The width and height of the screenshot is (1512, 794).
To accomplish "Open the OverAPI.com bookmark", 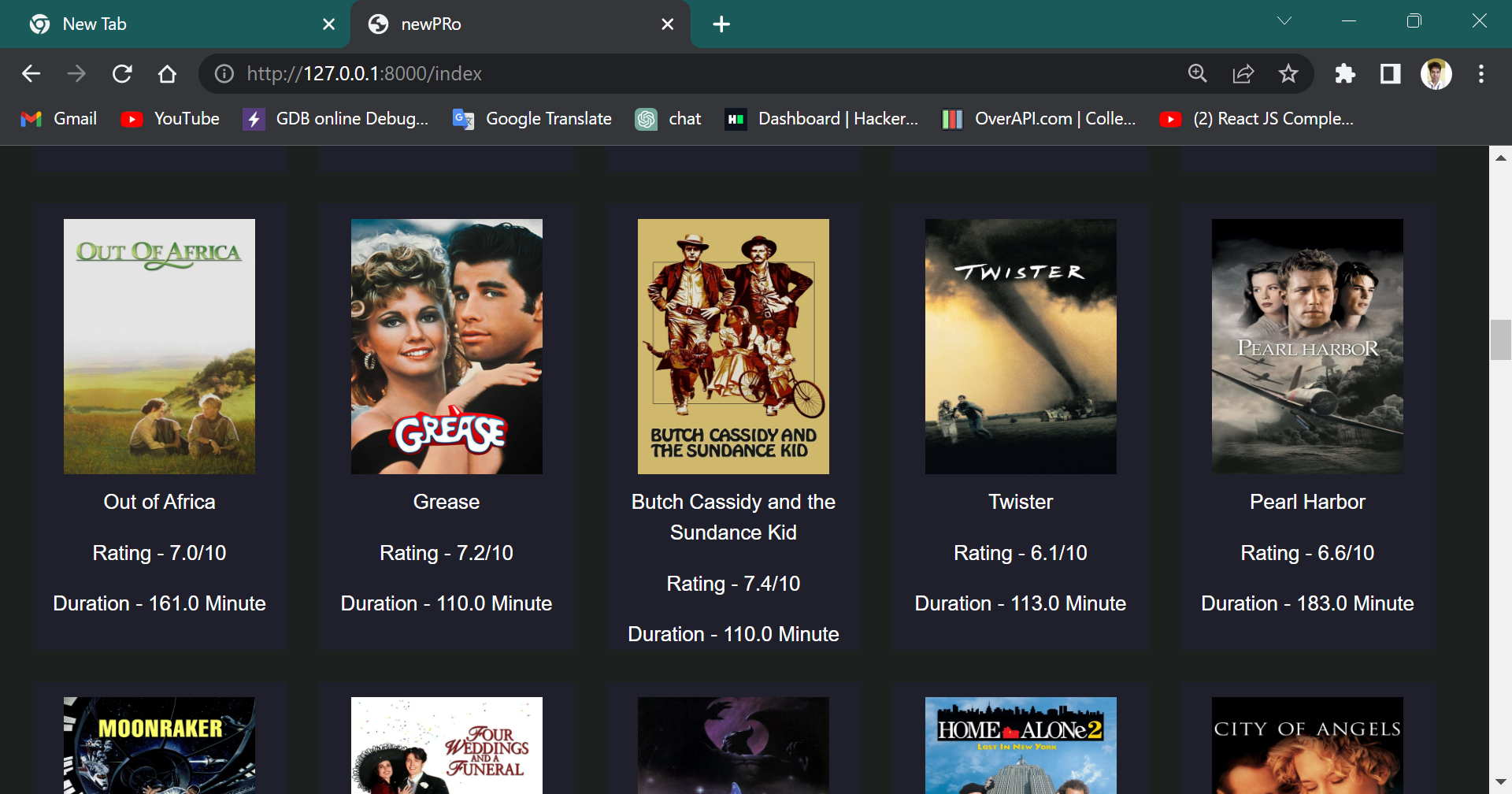I will 1039,119.
